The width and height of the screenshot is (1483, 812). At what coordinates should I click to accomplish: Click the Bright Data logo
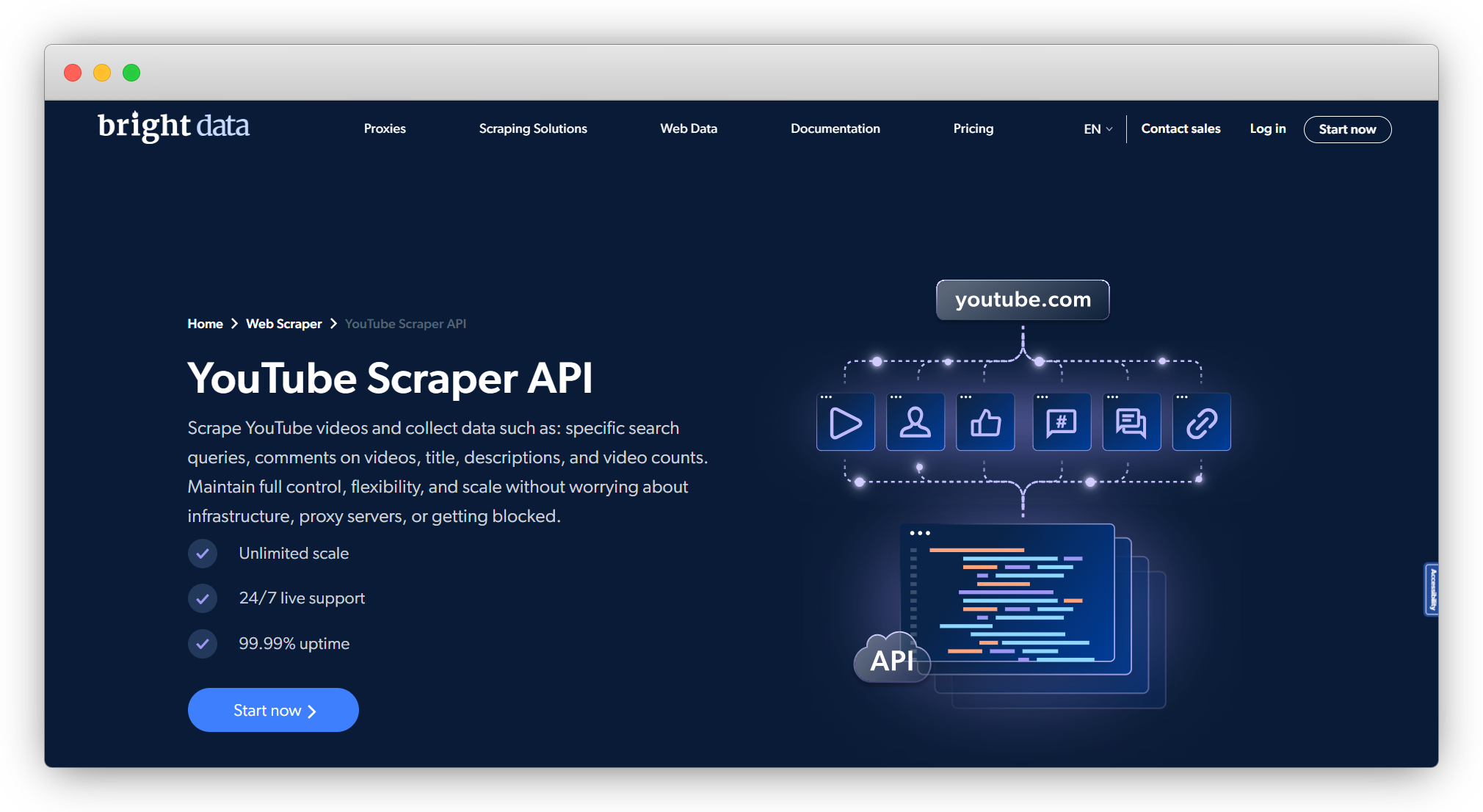pos(173,126)
